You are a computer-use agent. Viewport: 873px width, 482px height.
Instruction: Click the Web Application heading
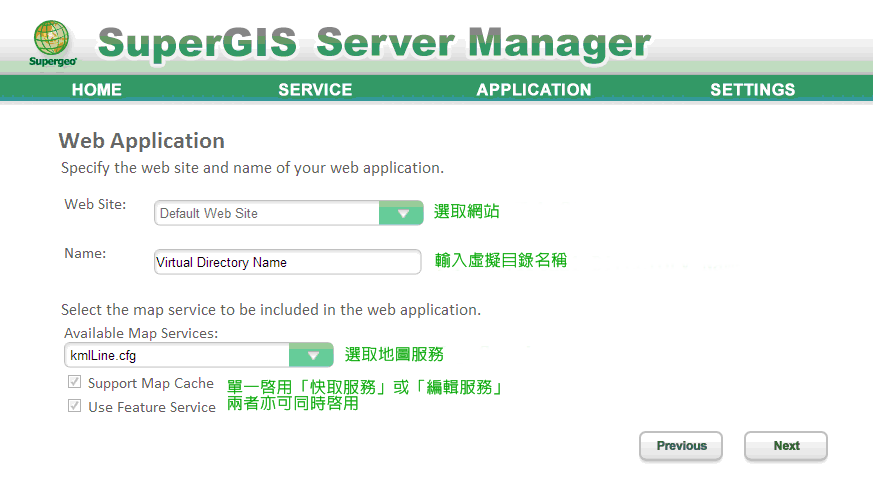pyautogui.click(x=141, y=141)
